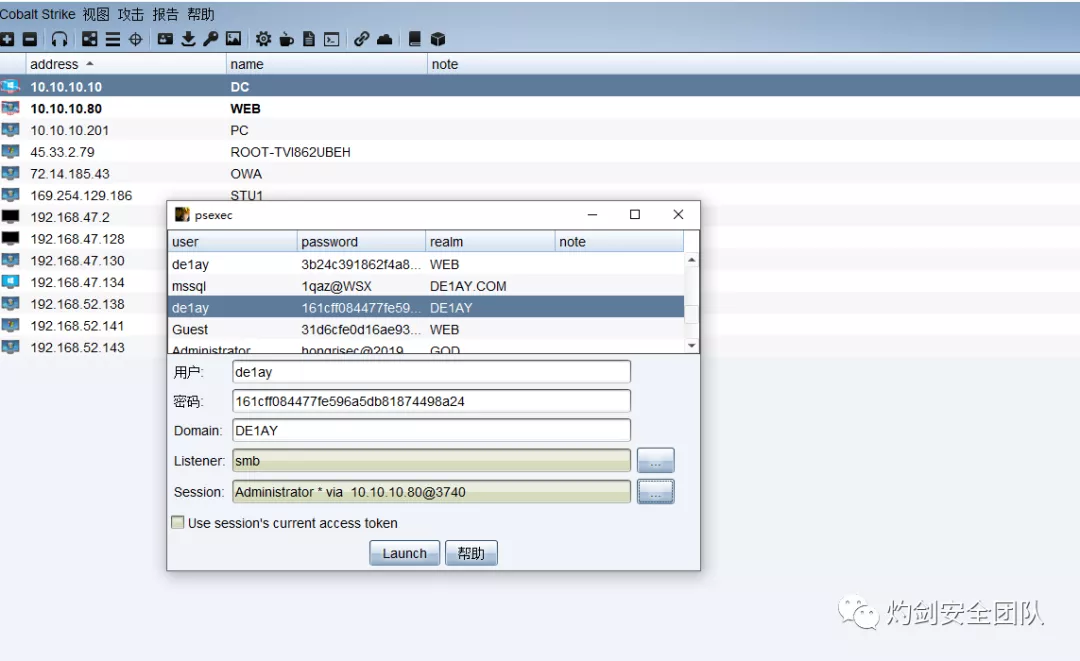Open the 帮助 (Help) menu

coord(200,14)
